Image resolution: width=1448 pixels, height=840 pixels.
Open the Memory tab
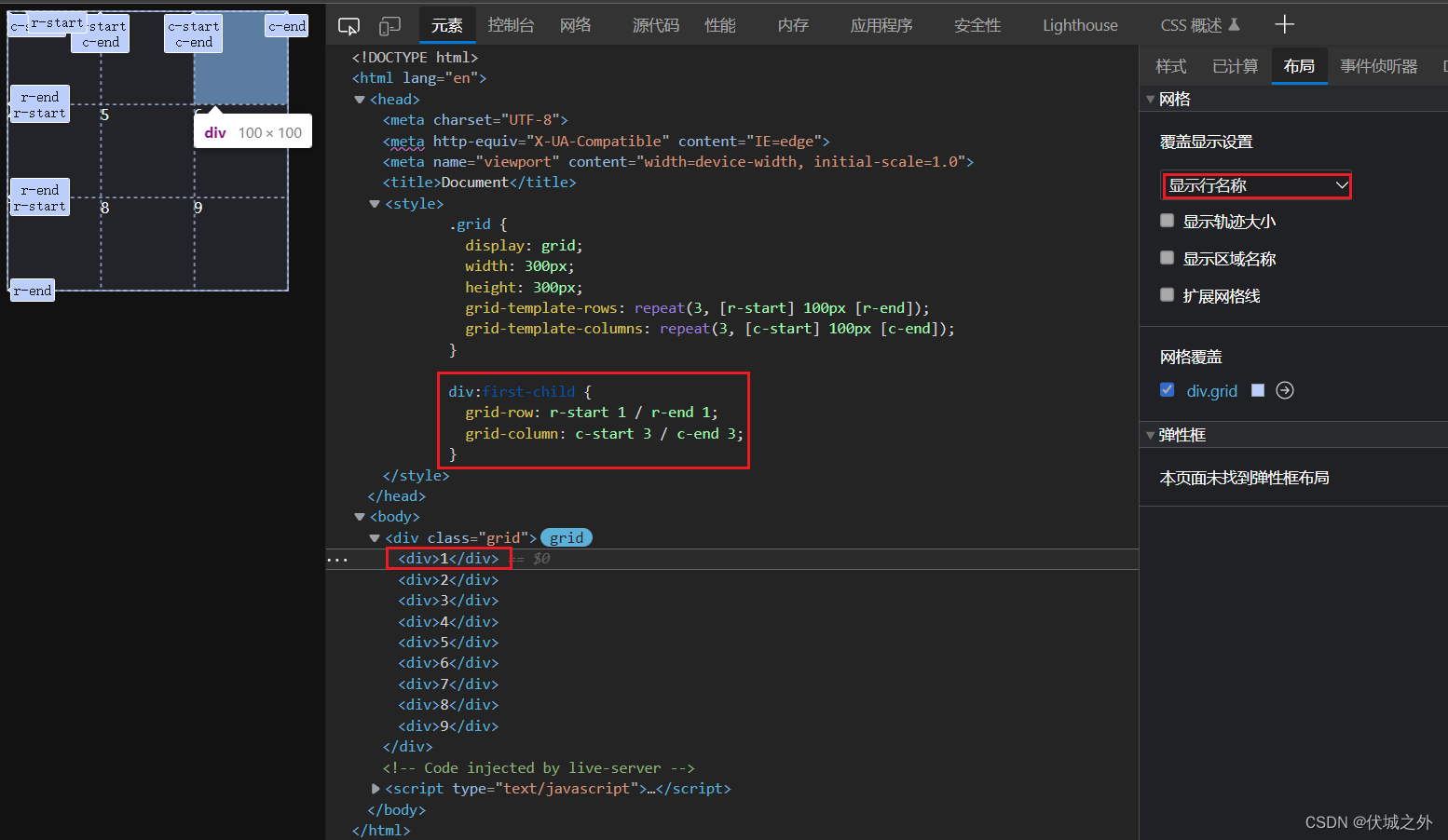tap(793, 25)
